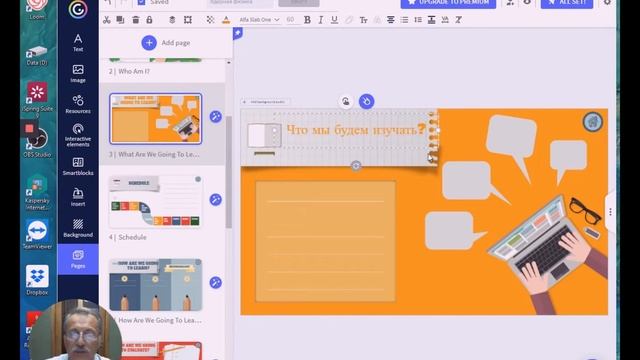Toggle the Saved checkbox
Image resolution: width=640 pixels, height=360 pixels.
142,2
